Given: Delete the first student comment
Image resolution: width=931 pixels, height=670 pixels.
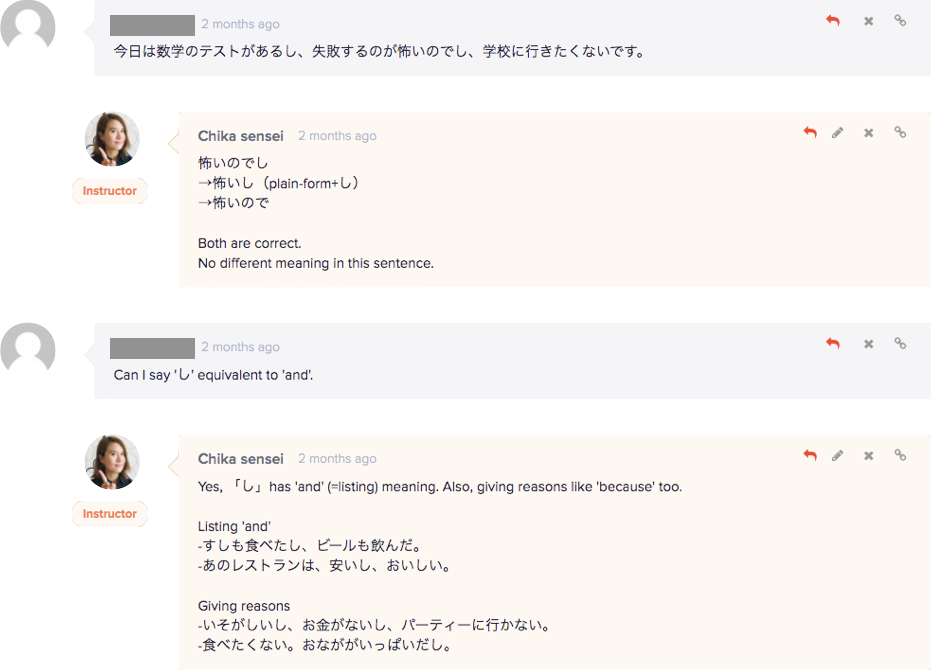Looking at the screenshot, I should (868, 21).
